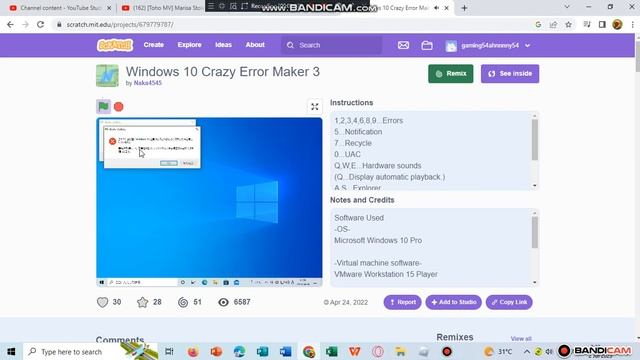Click the Remix button
Viewport: 640px width, 360px height.
451,73
